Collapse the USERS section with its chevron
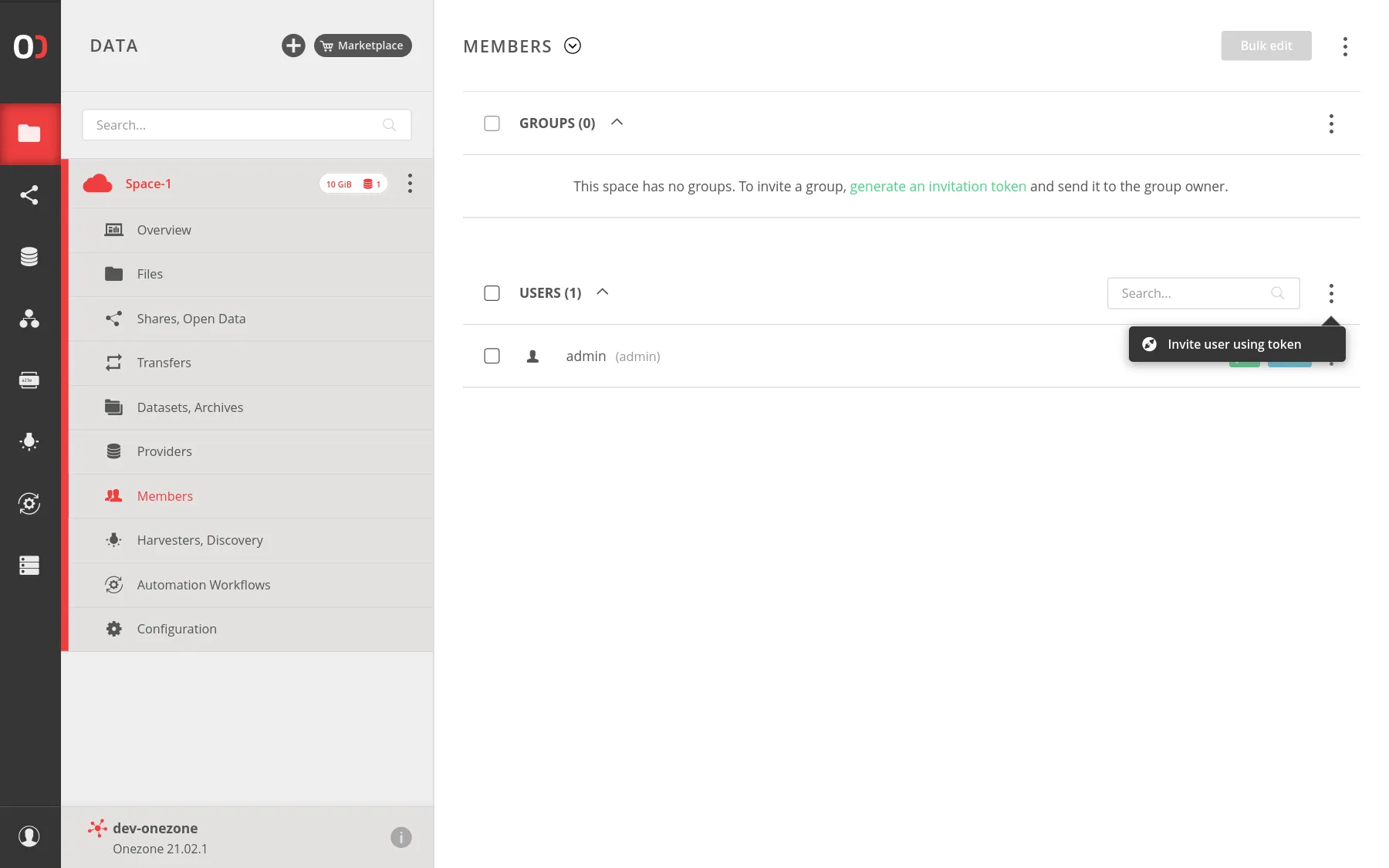 (602, 292)
